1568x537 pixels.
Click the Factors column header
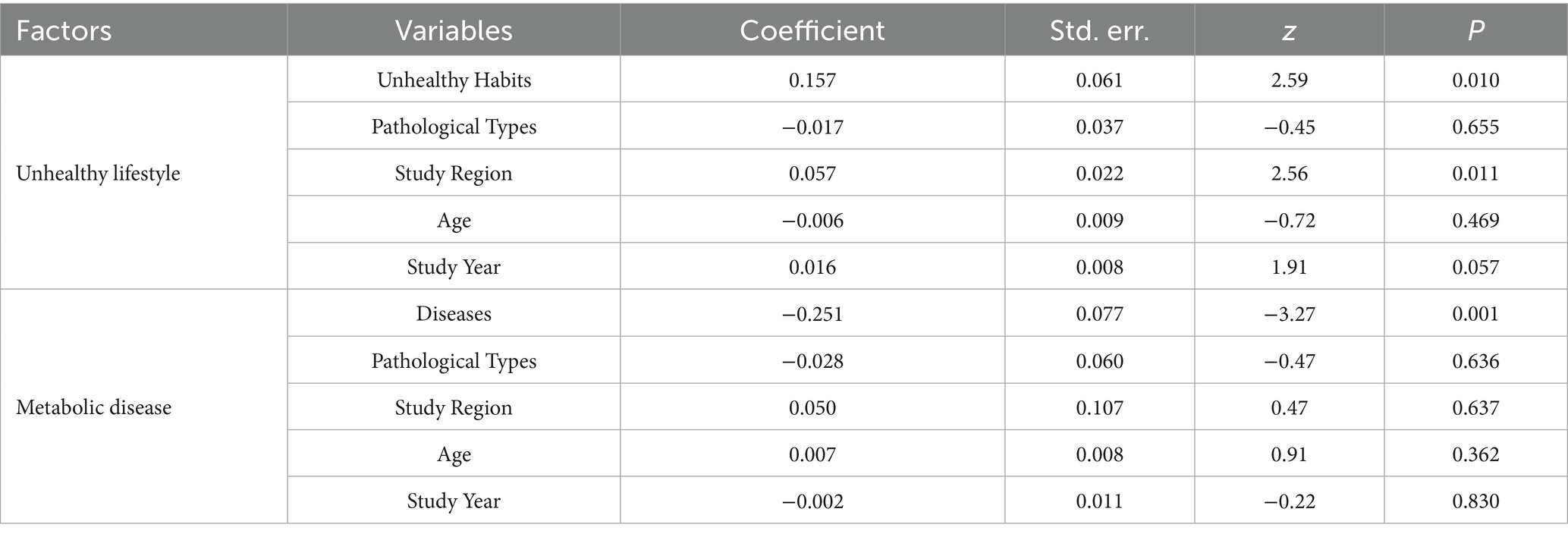click(64, 31)
